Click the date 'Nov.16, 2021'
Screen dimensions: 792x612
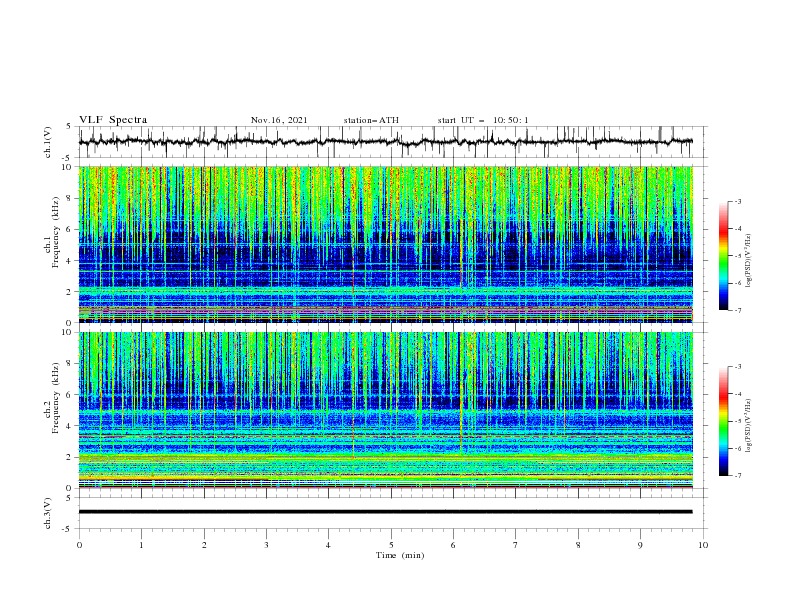[279, 120]
